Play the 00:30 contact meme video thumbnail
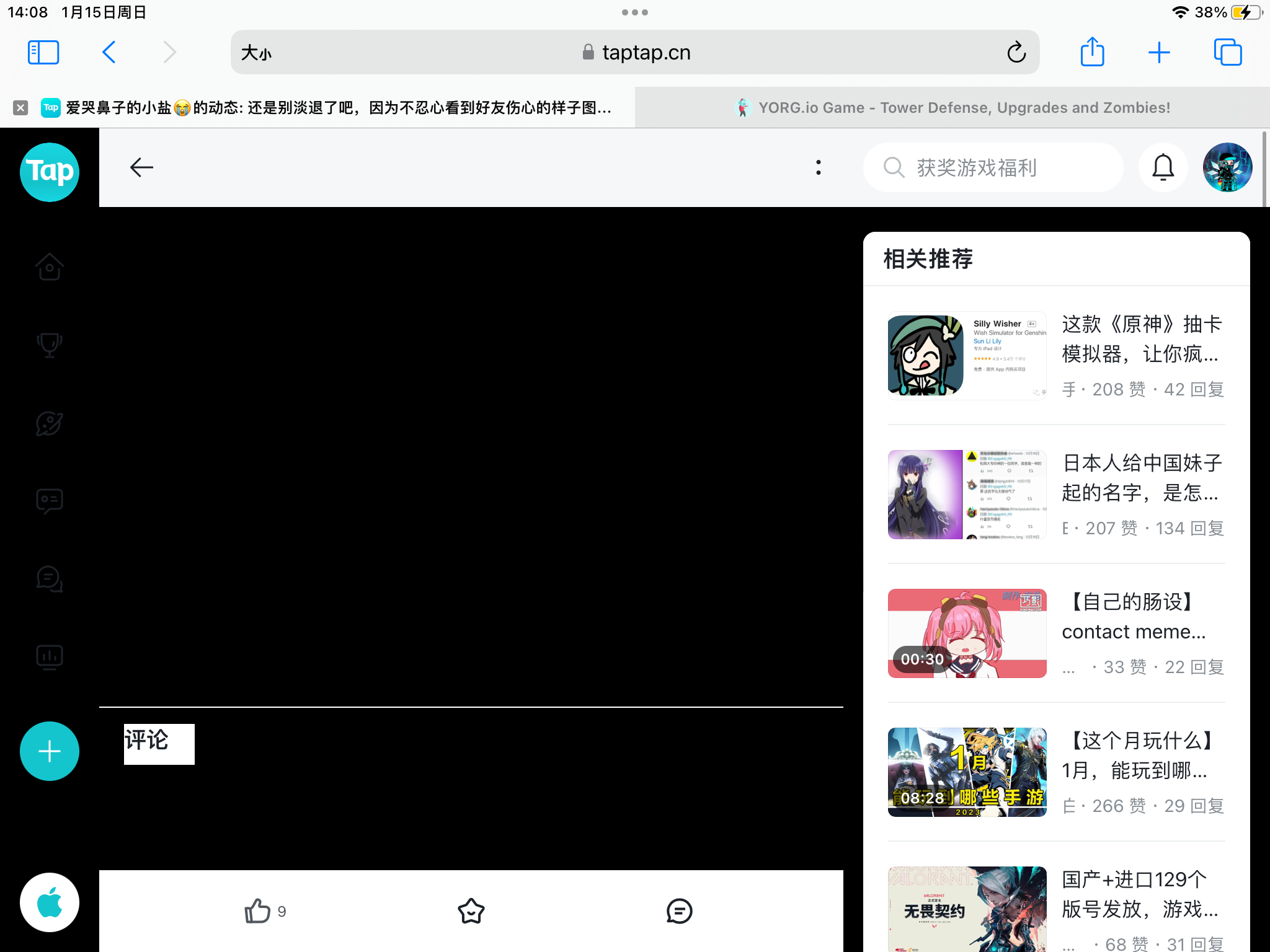The height and width of the screenshot is (952, 1270). pos(967,633)
